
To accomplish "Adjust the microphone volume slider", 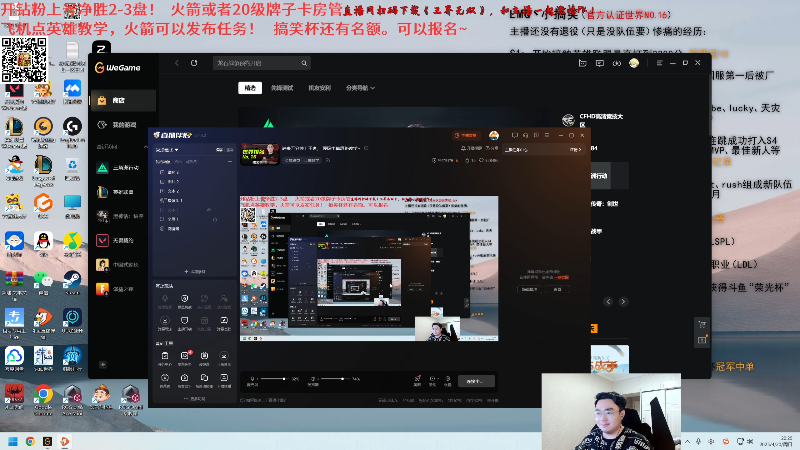I will pos(274,379).
